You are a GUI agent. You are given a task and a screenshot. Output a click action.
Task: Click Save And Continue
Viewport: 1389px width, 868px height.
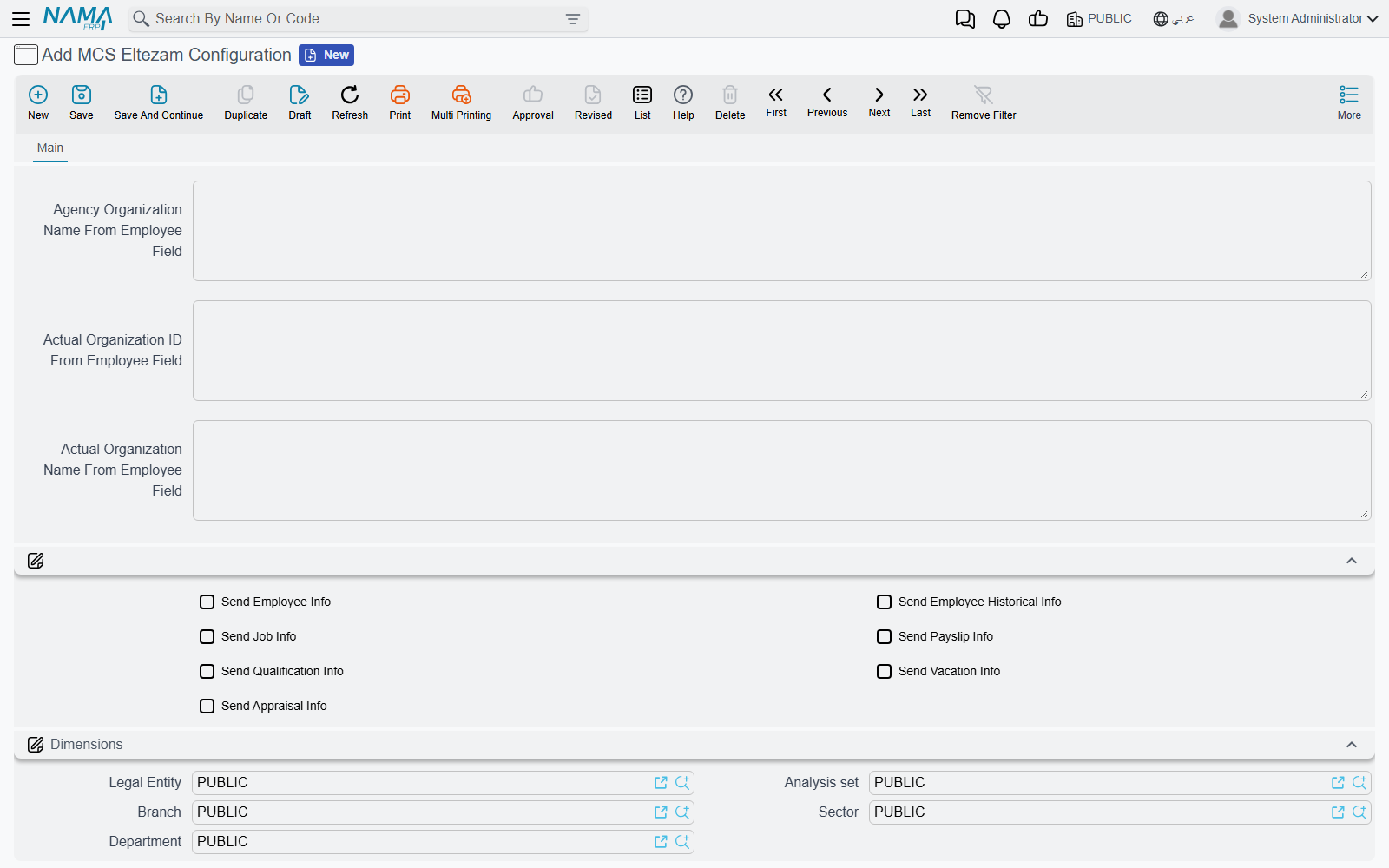[159, 102]
